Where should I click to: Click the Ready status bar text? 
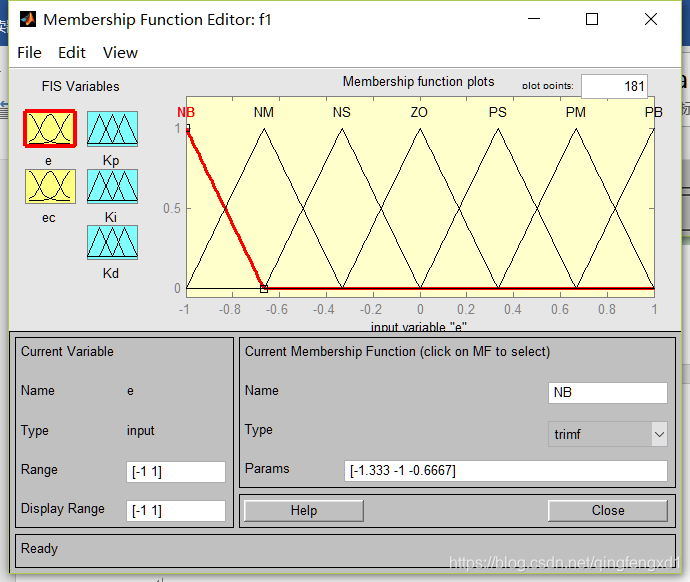point(40,549)
